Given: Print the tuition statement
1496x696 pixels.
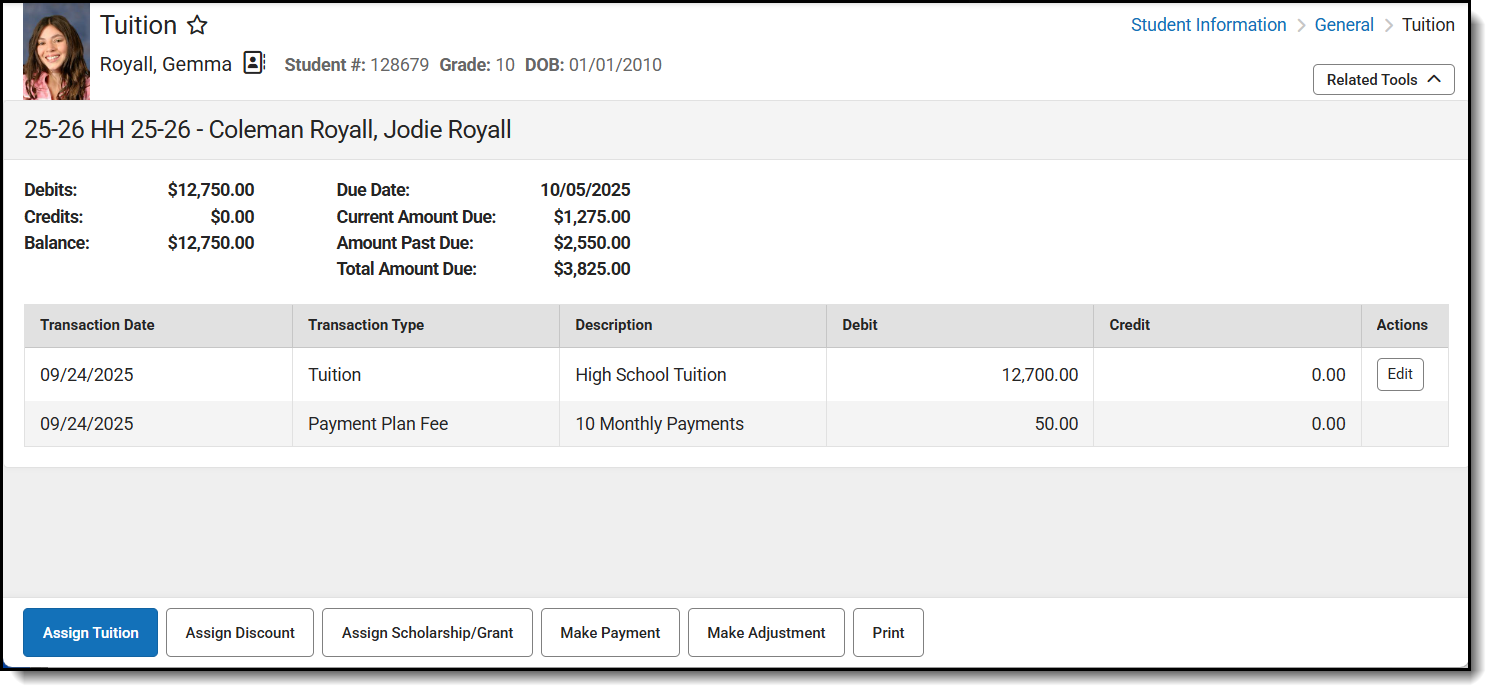Looking at the screenshot, I should point(888,632).
